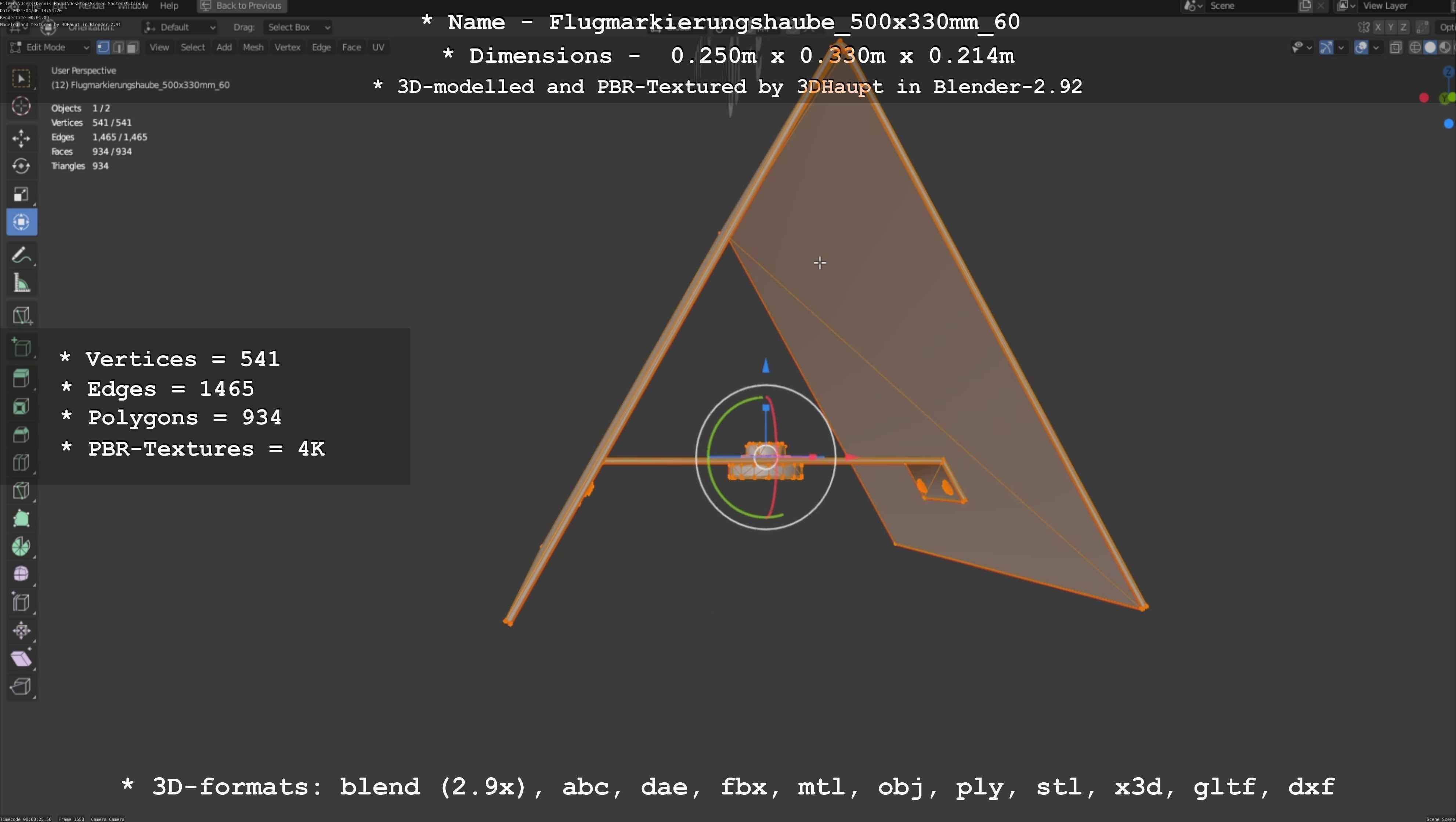The height and width of the screenshot is (822, 1456).
Task: Toggle mirror Y axis
Action: pos(1391,27)
